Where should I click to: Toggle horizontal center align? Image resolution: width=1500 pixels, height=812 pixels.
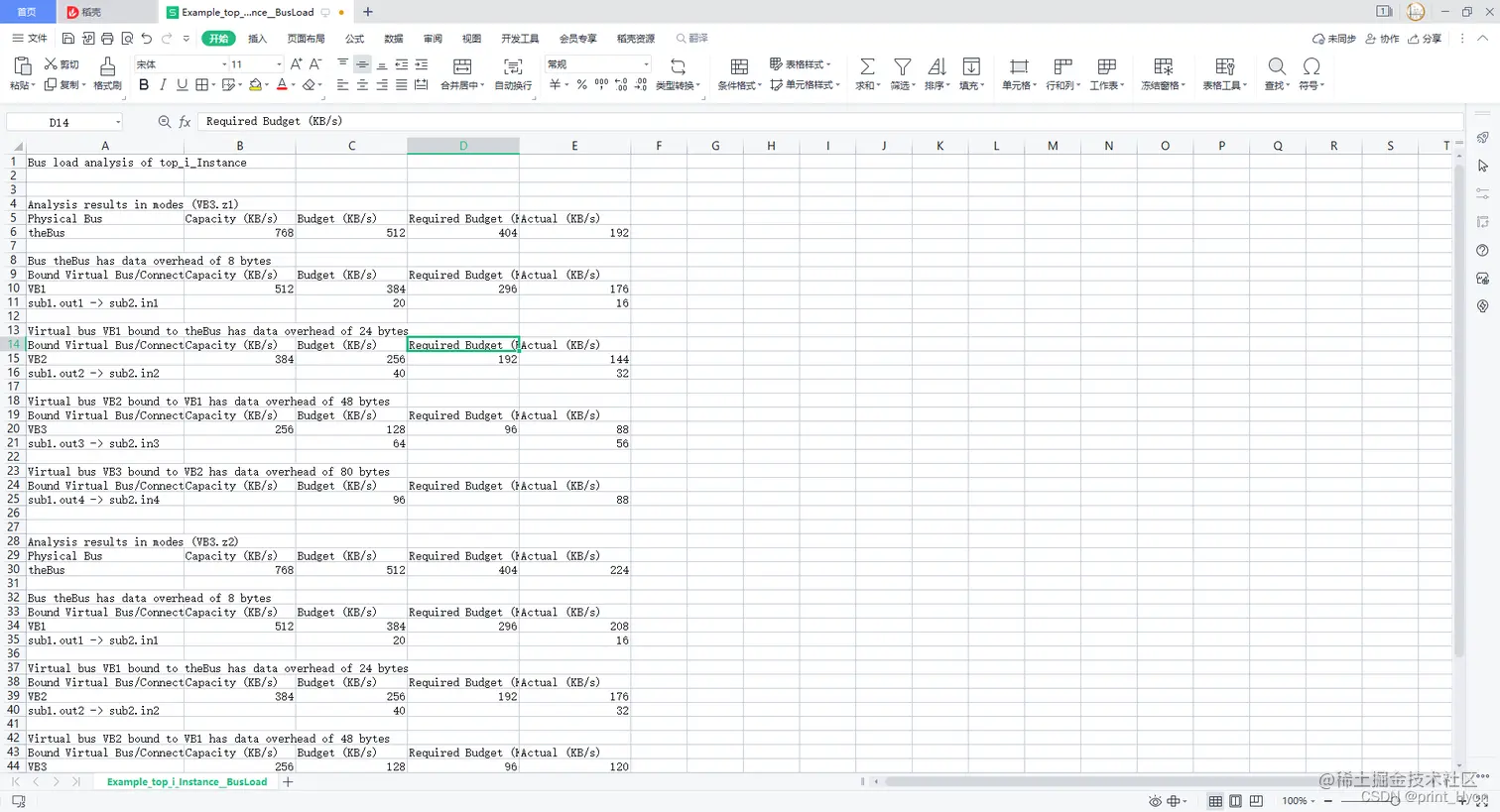[x=362, y=85]
